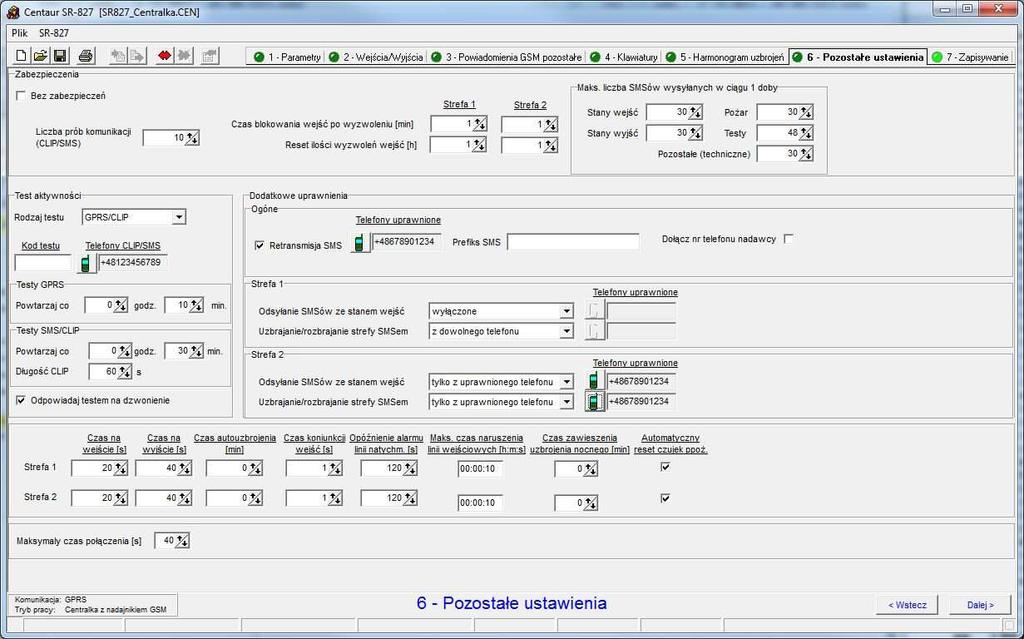Adjust Strefa 1 Opóźnienie alarmu stepper showing 120
Image resolution: width=1024 pixels, height=639 pixels.
pos(409,468)
